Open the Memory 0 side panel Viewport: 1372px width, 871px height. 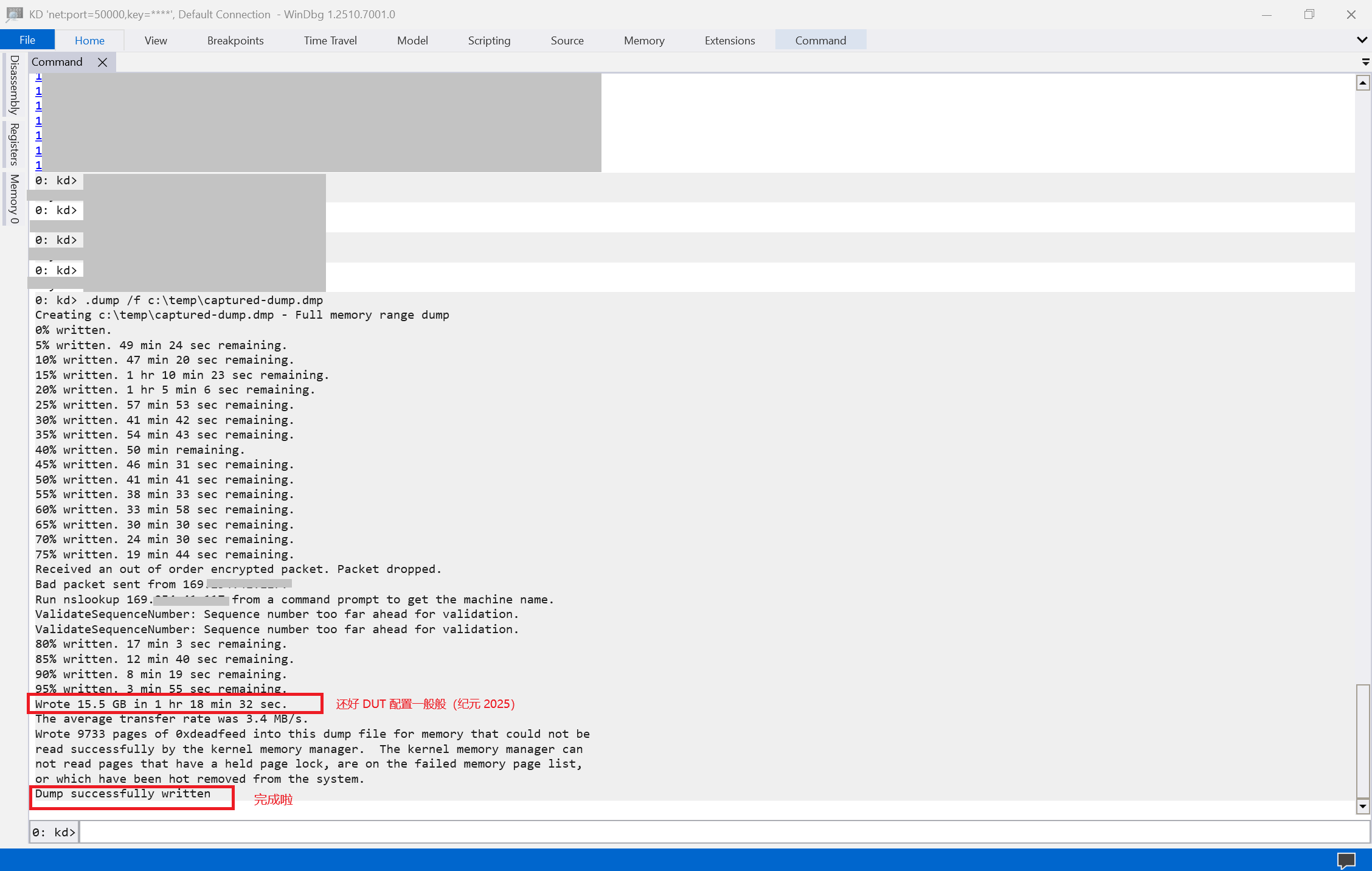coord(14,199)
